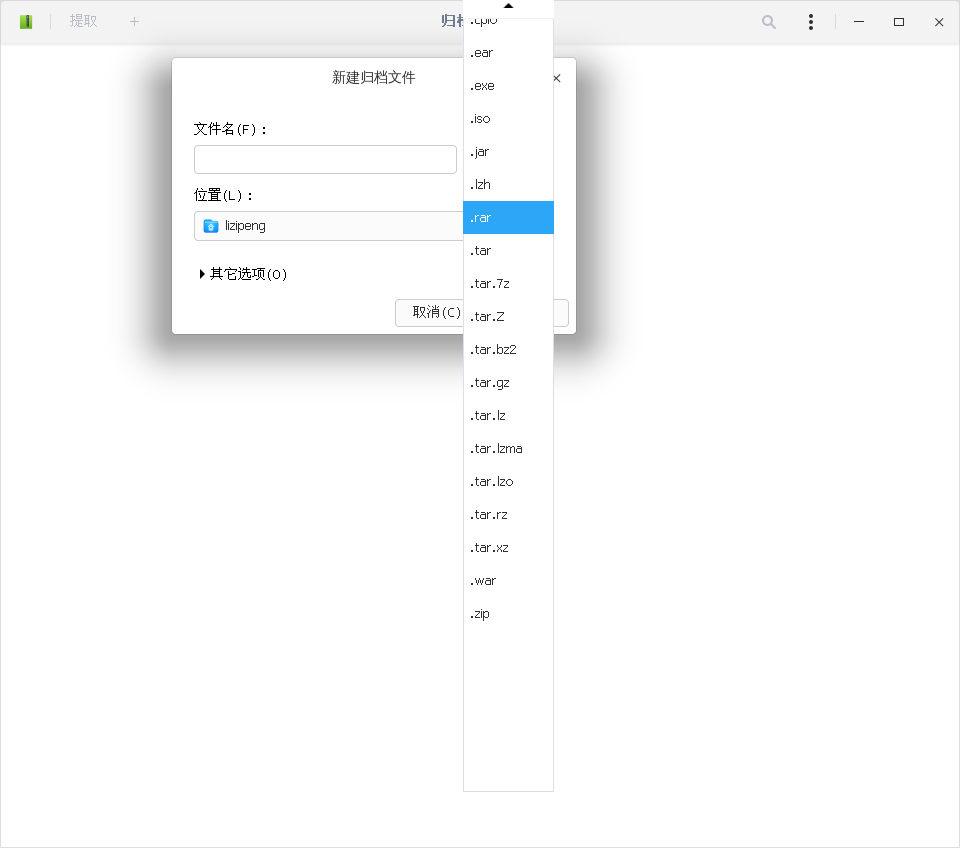Click the search magnifier icon
The width and height of the screenshot is (960, 848).
pos(768,21)
